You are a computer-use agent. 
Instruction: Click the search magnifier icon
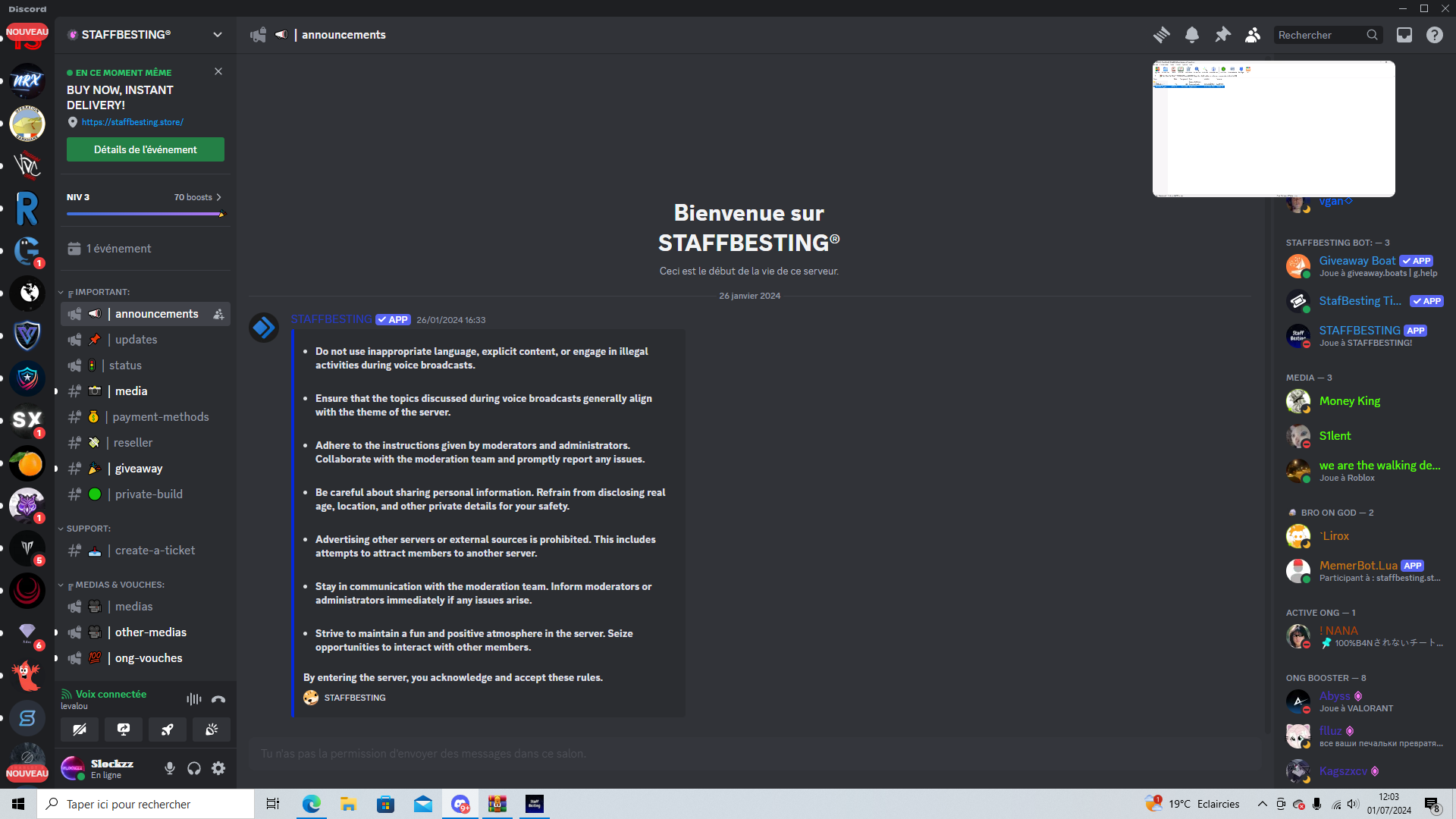click(1372, 35)
